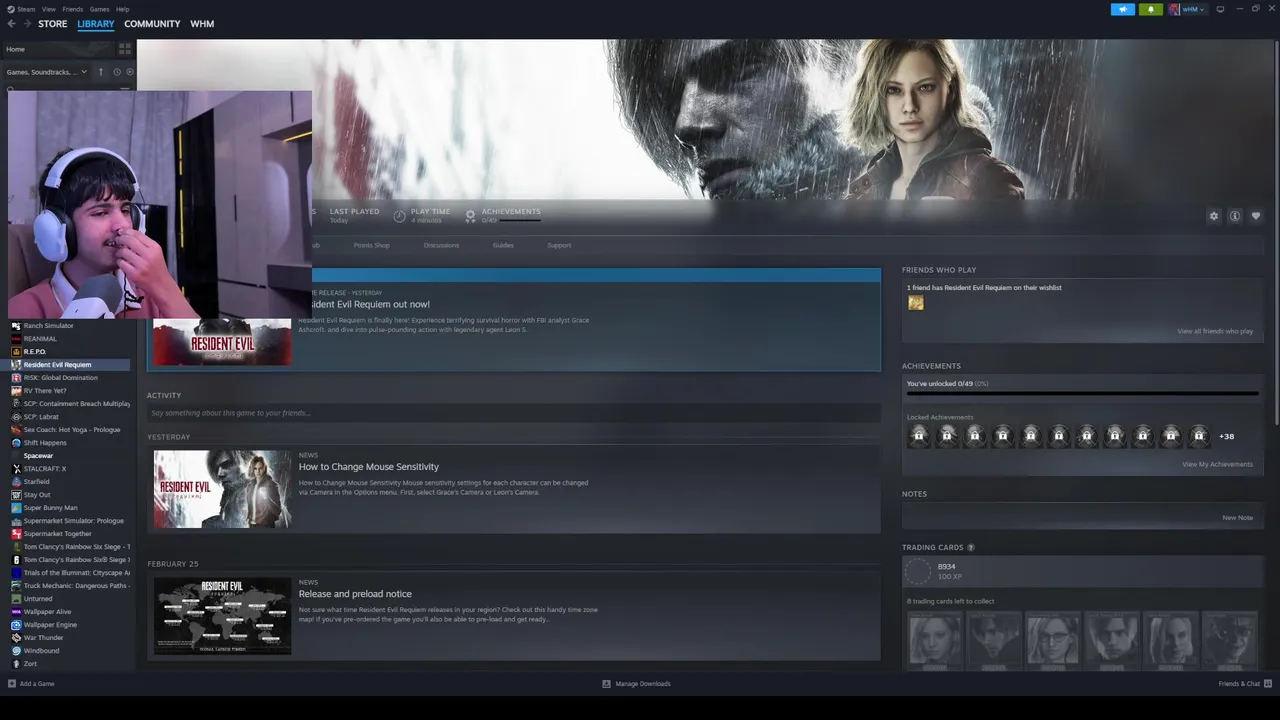Open the Discussions tab

441,245
